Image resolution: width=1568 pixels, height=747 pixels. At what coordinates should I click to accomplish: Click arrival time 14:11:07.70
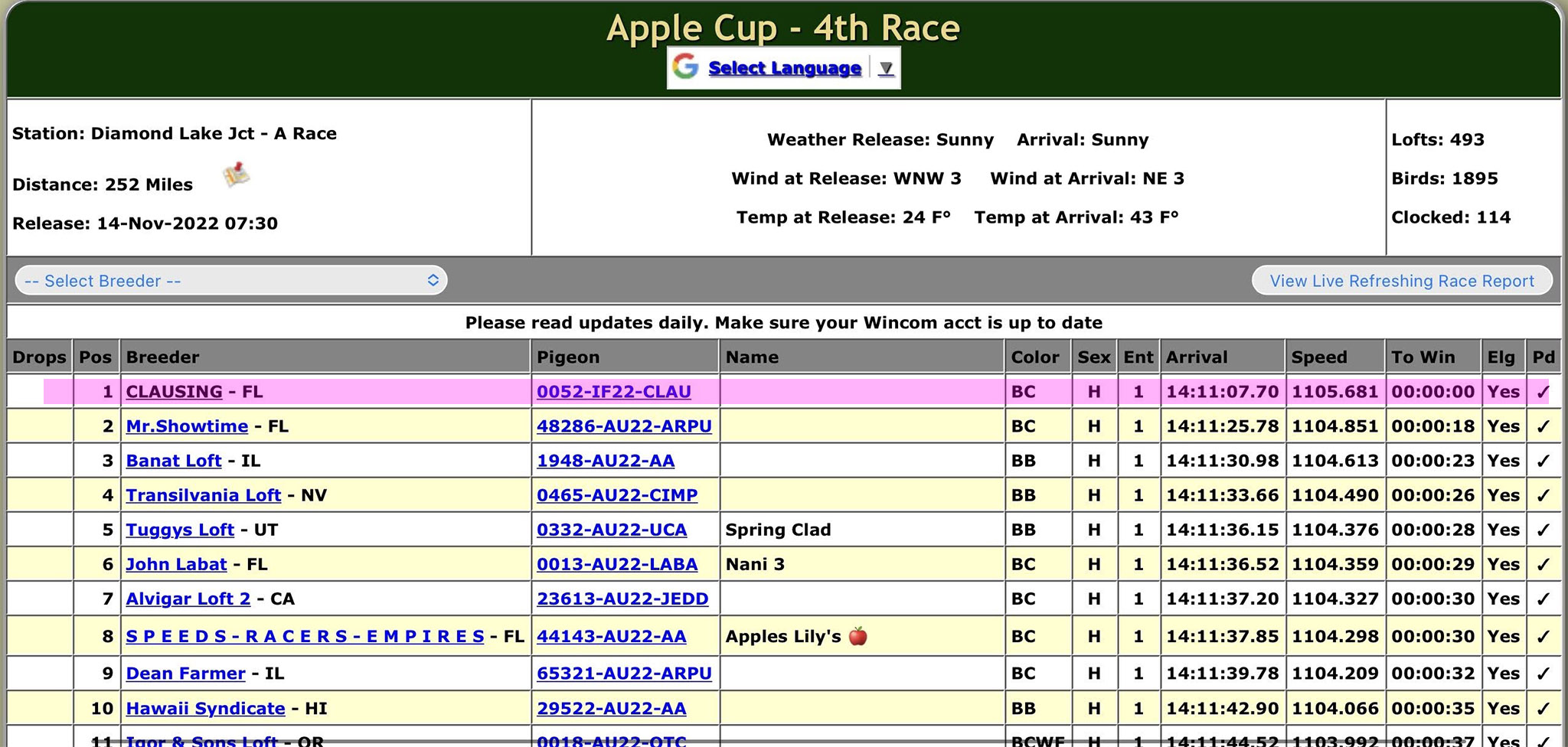point(1222,392)
